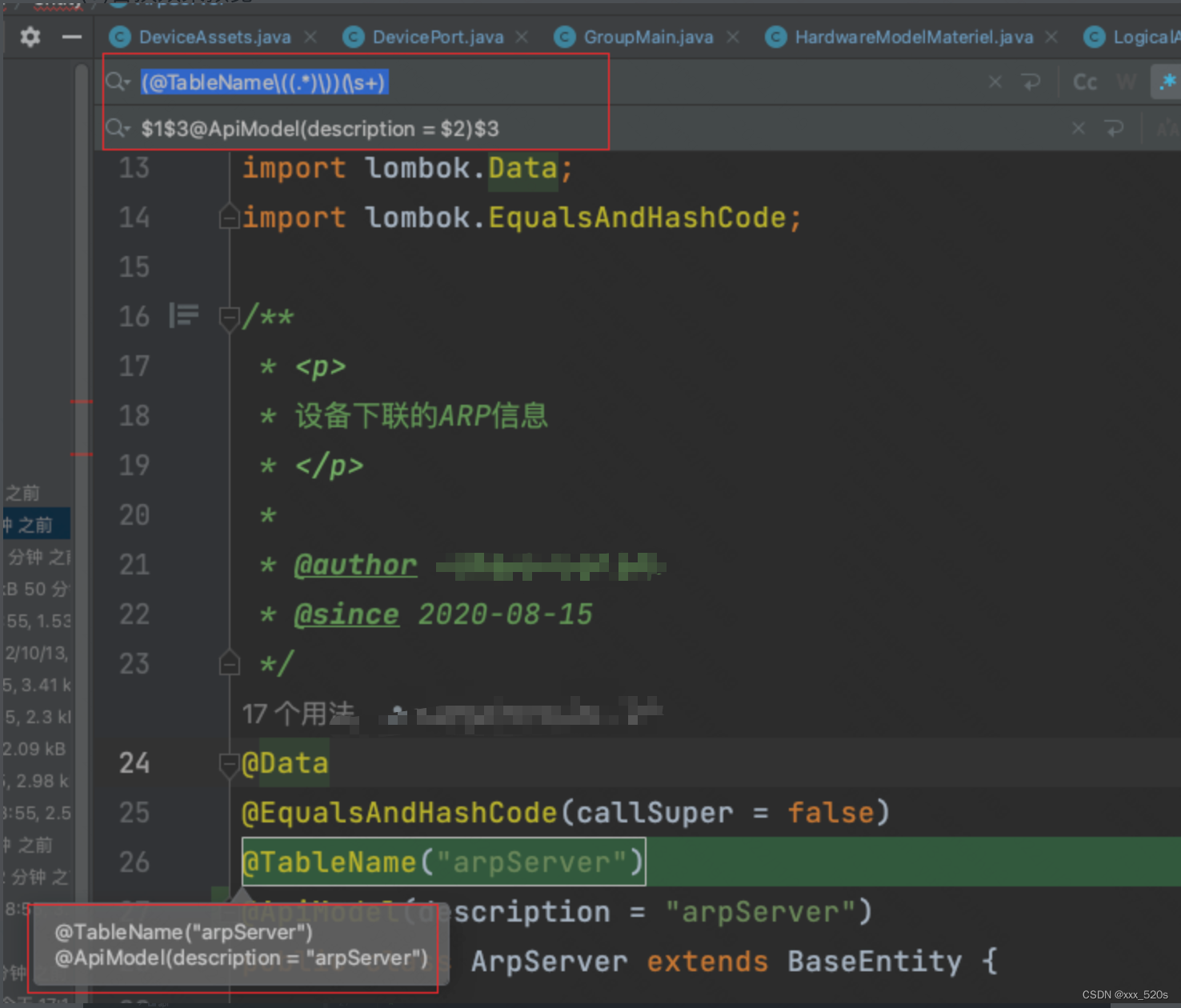Click line number 18 in the gutter
1181x1008 pixels.
click(x=134, y=416)
